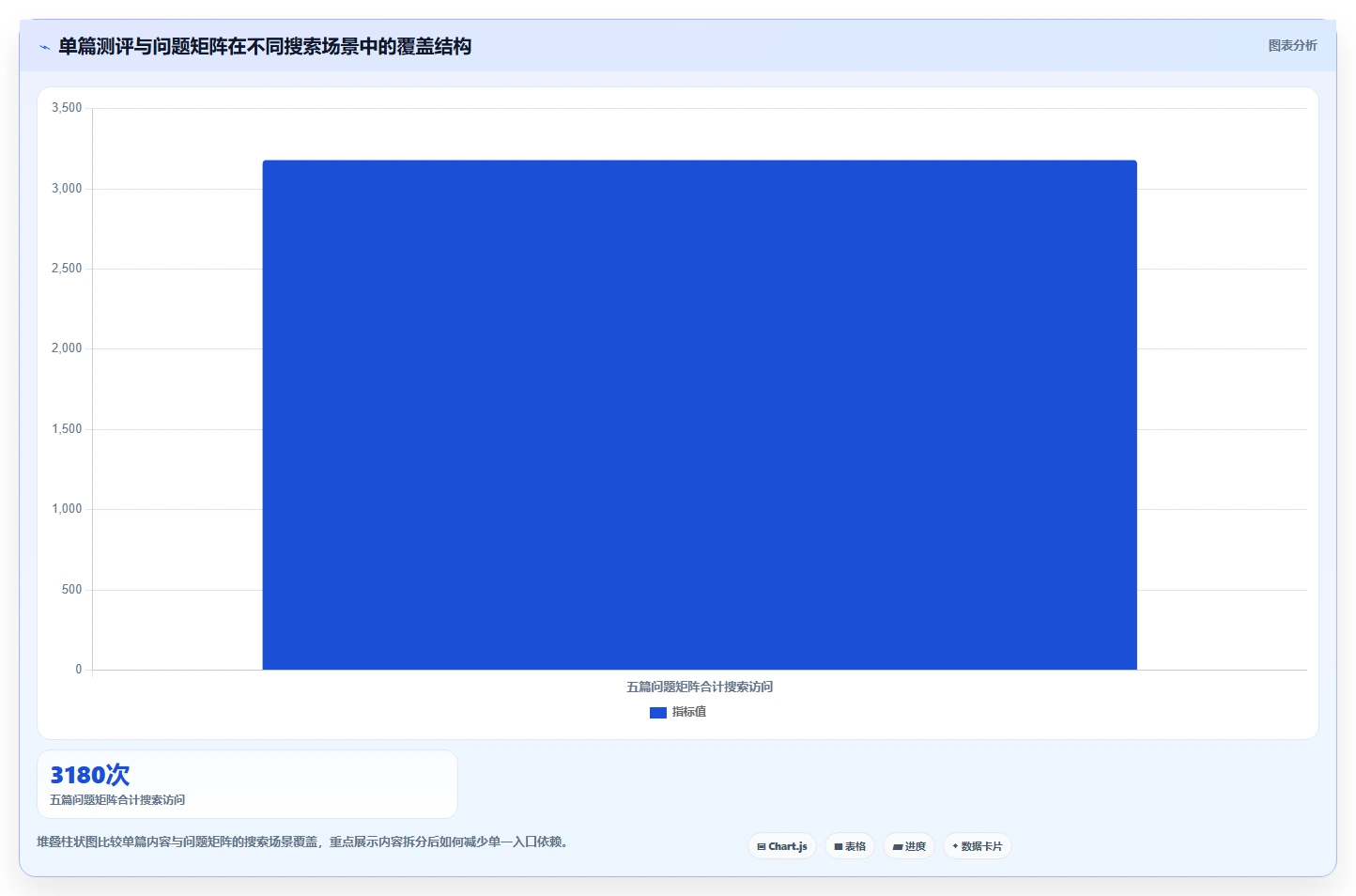Click the chart icon beside the title

pyautogui.click(x=44, y=47)
